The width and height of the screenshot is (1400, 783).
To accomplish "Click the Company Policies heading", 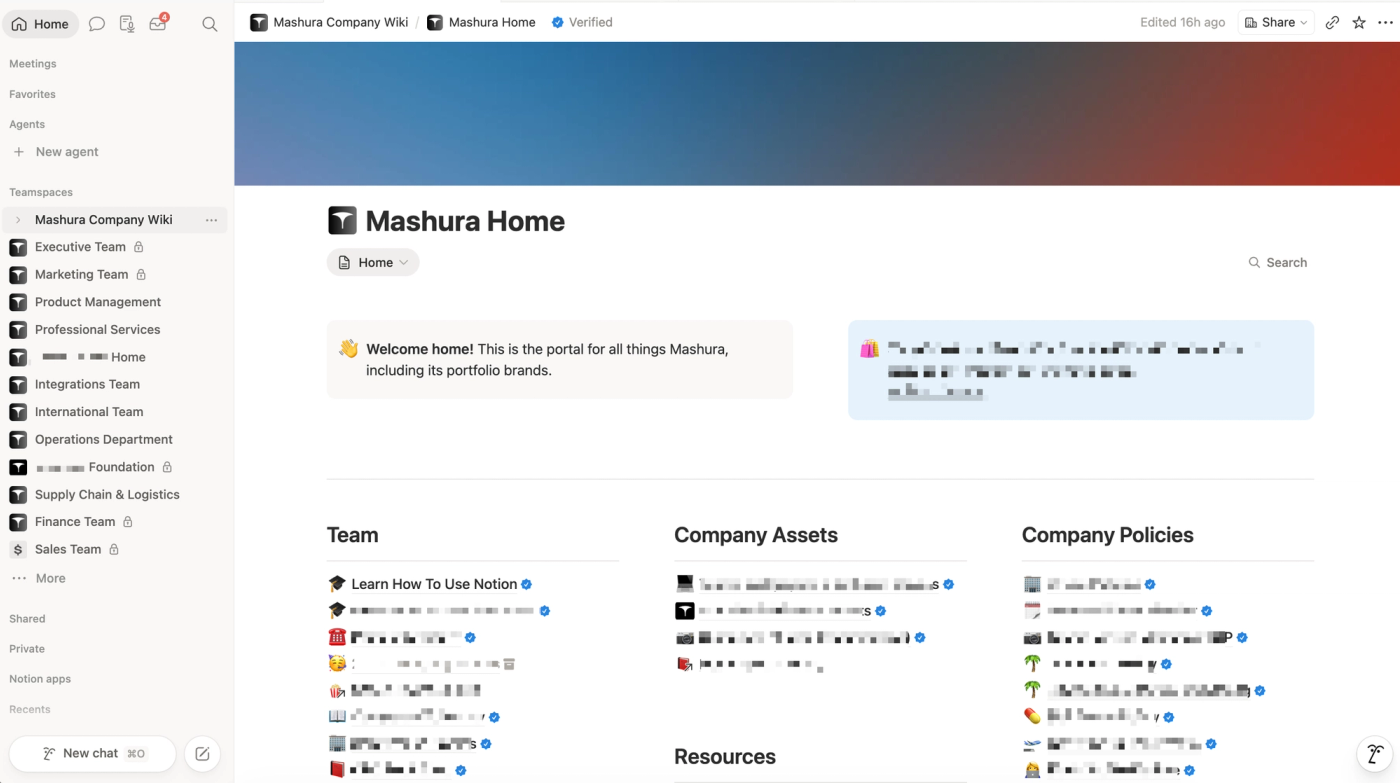I will pyautogui.click(x=1108, y=535).
